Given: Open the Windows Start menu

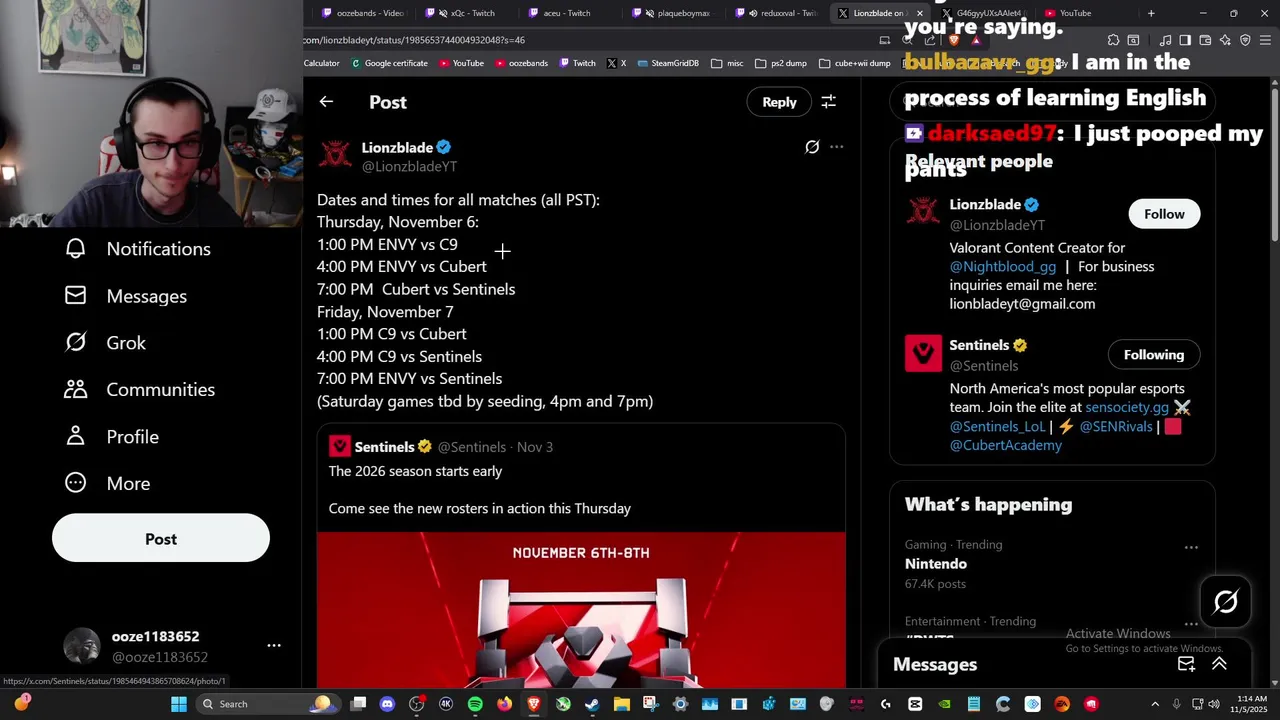Looking at the screenshot, I should tap(178, 704).
